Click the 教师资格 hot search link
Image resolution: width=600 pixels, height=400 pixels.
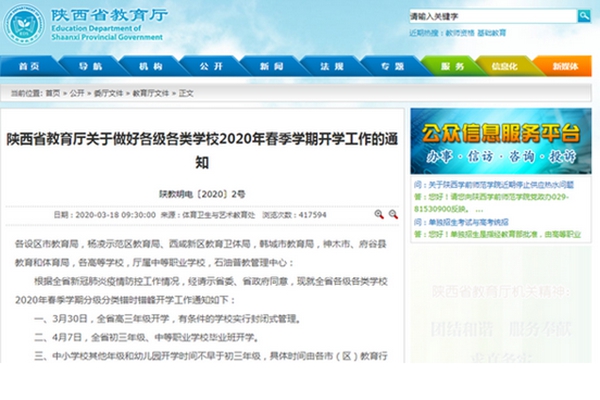(460, 33)
